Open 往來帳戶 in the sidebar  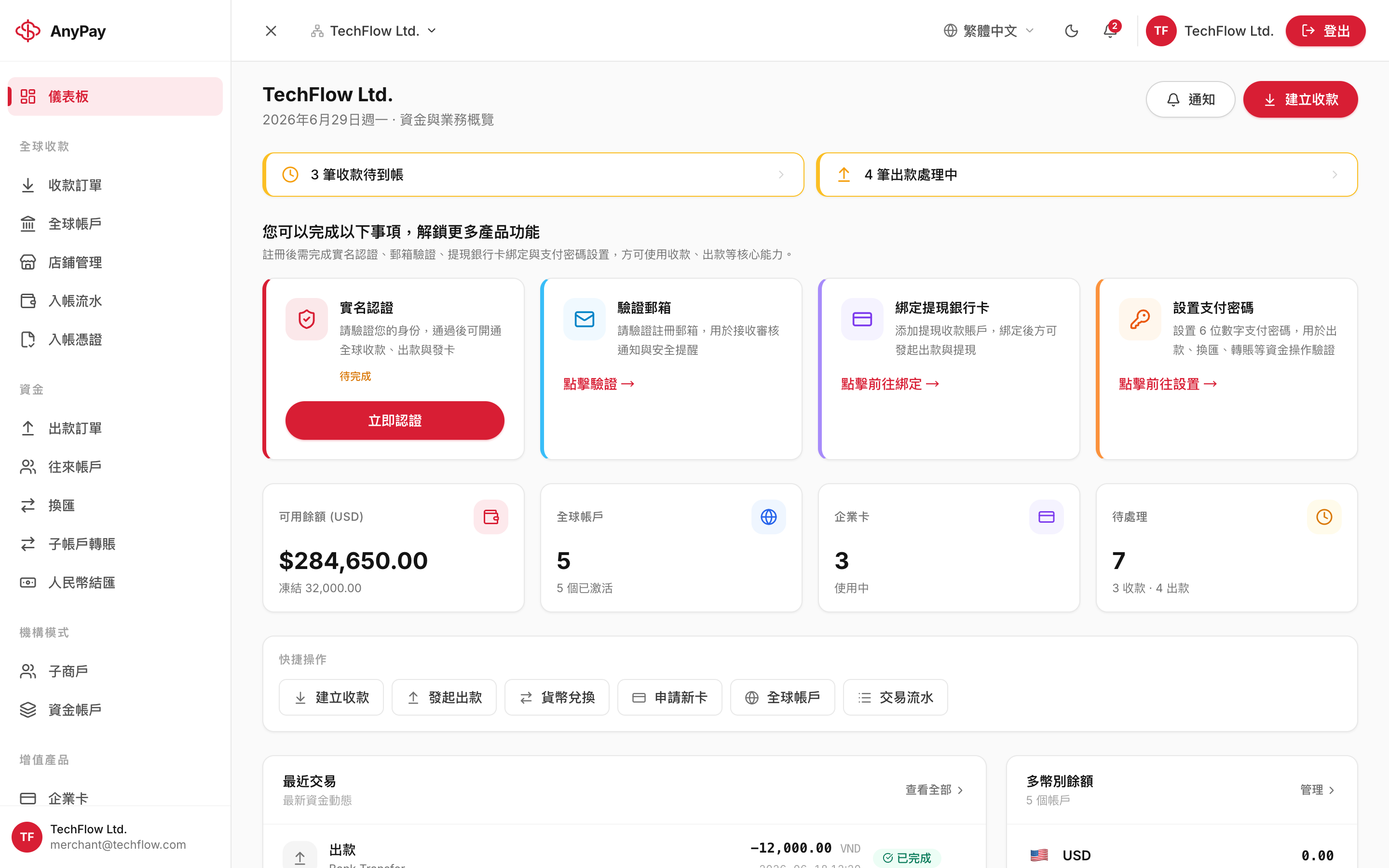pos(115,467)
